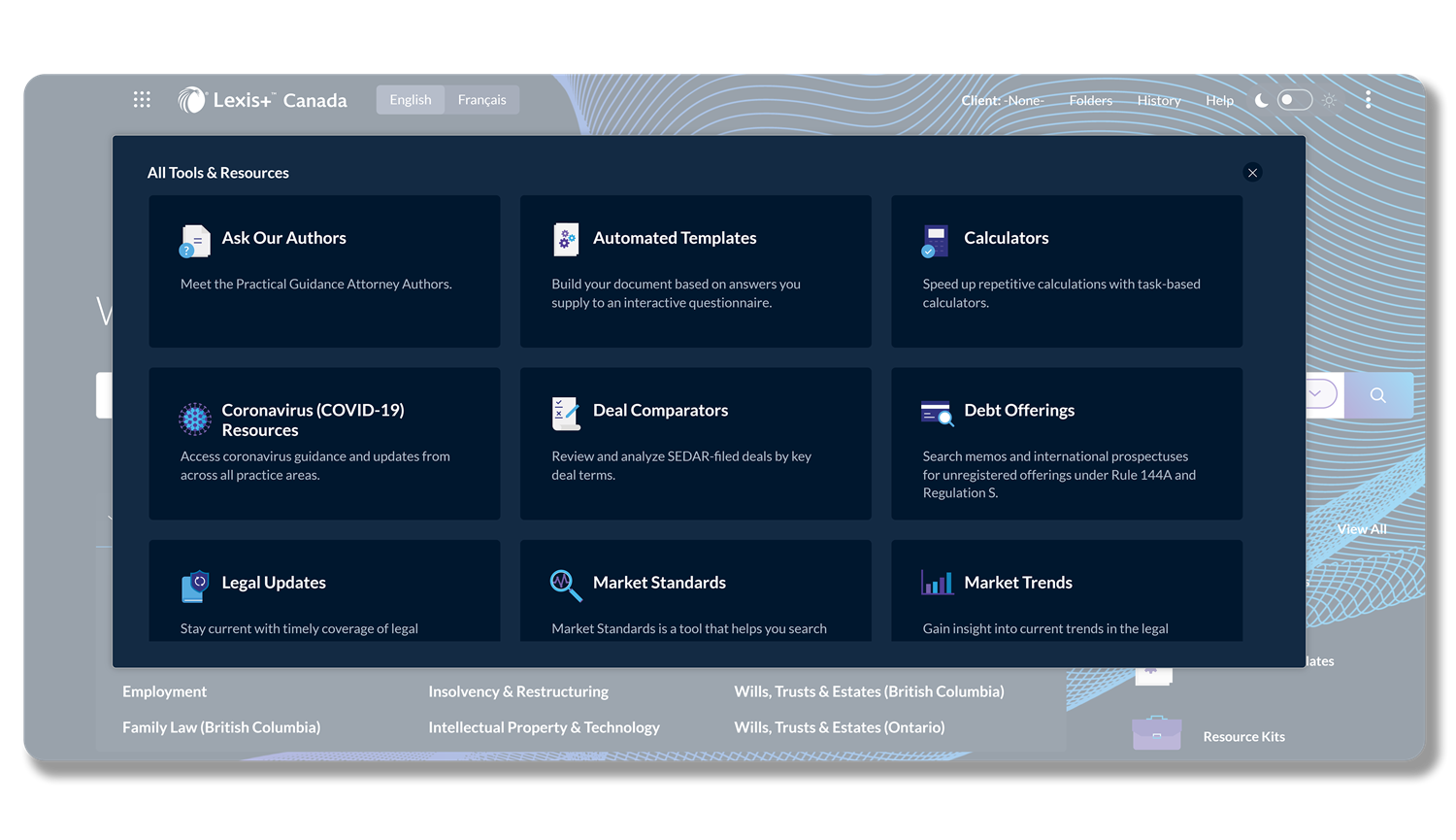Click the Automated Templates gear icon
1456x840 pixels.
pos(566,240)
